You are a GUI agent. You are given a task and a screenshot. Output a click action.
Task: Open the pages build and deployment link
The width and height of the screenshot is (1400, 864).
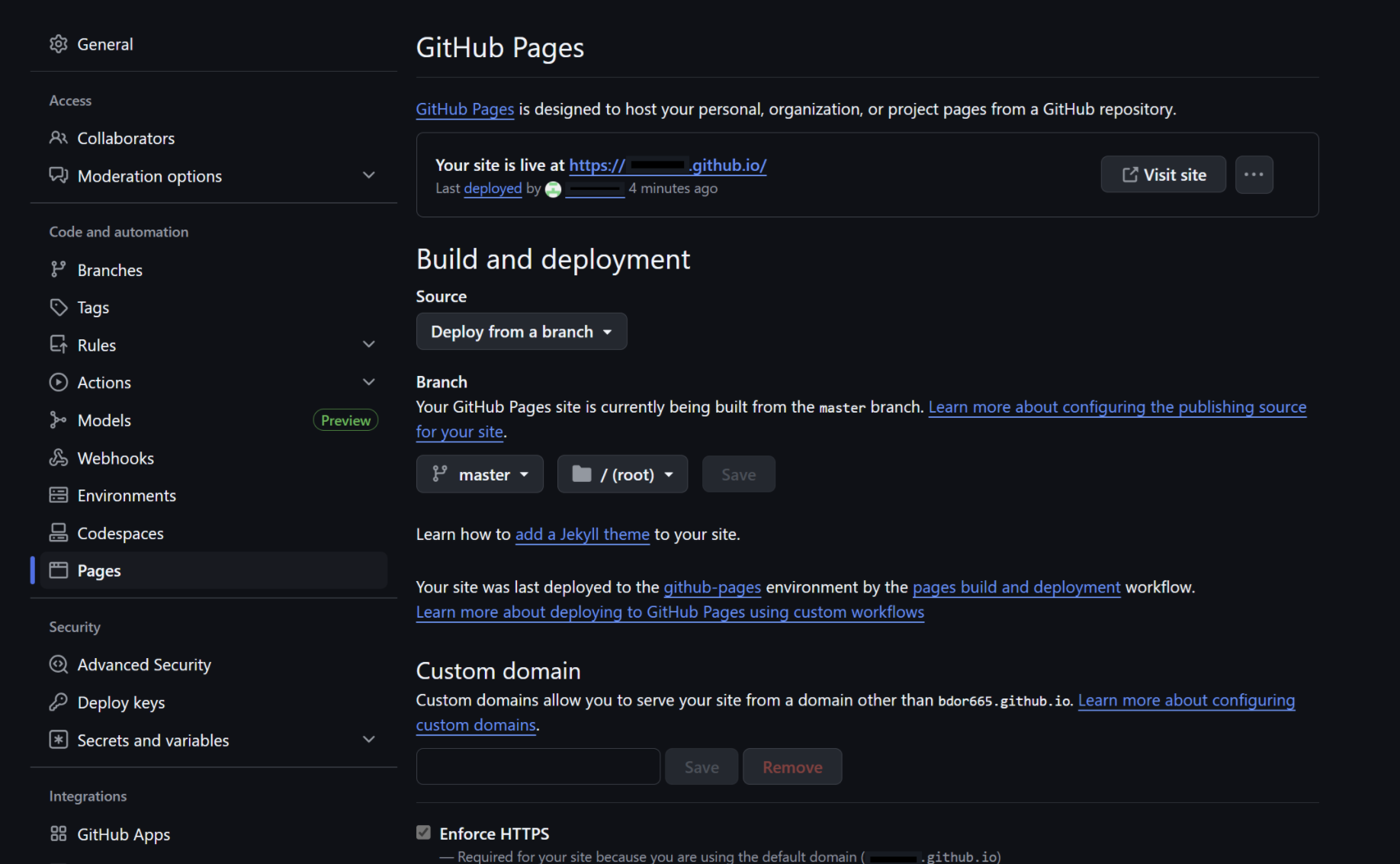(1016, 587)
